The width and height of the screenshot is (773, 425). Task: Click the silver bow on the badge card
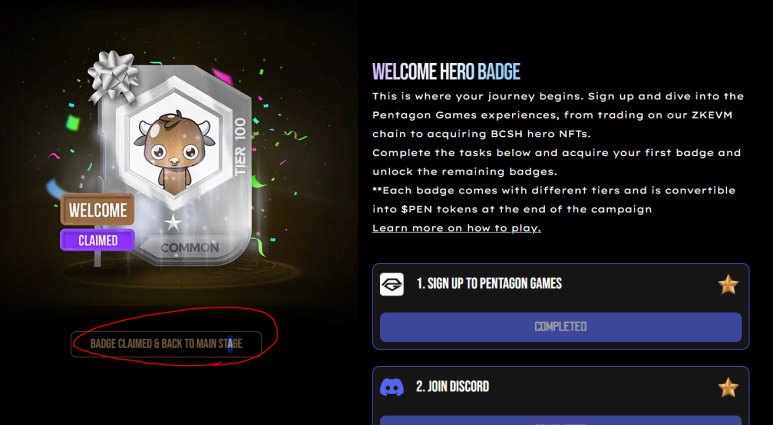[x=113, y=77]
